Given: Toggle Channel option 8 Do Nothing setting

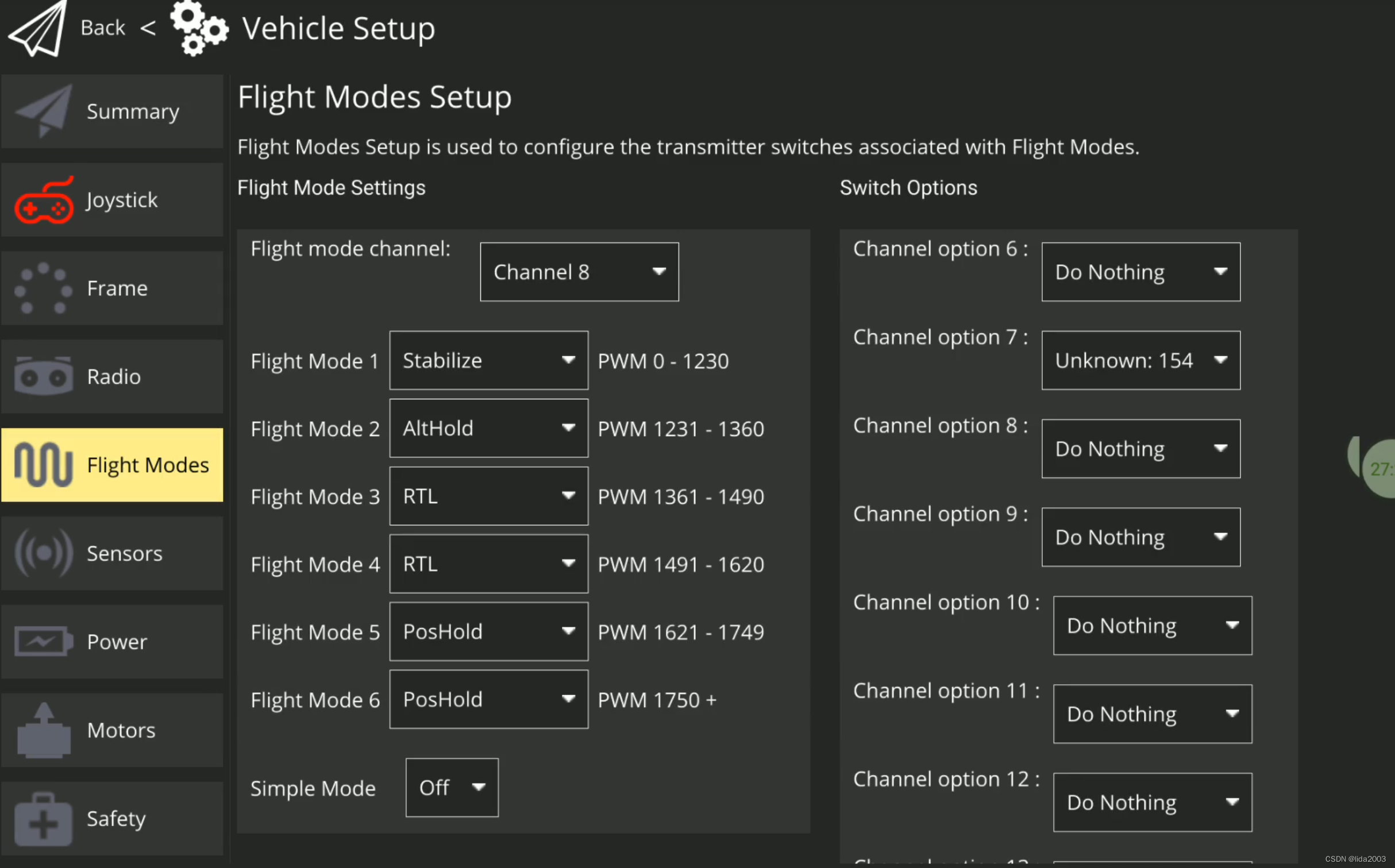Looking at the screenshot, I should (x=1140, y=448).
